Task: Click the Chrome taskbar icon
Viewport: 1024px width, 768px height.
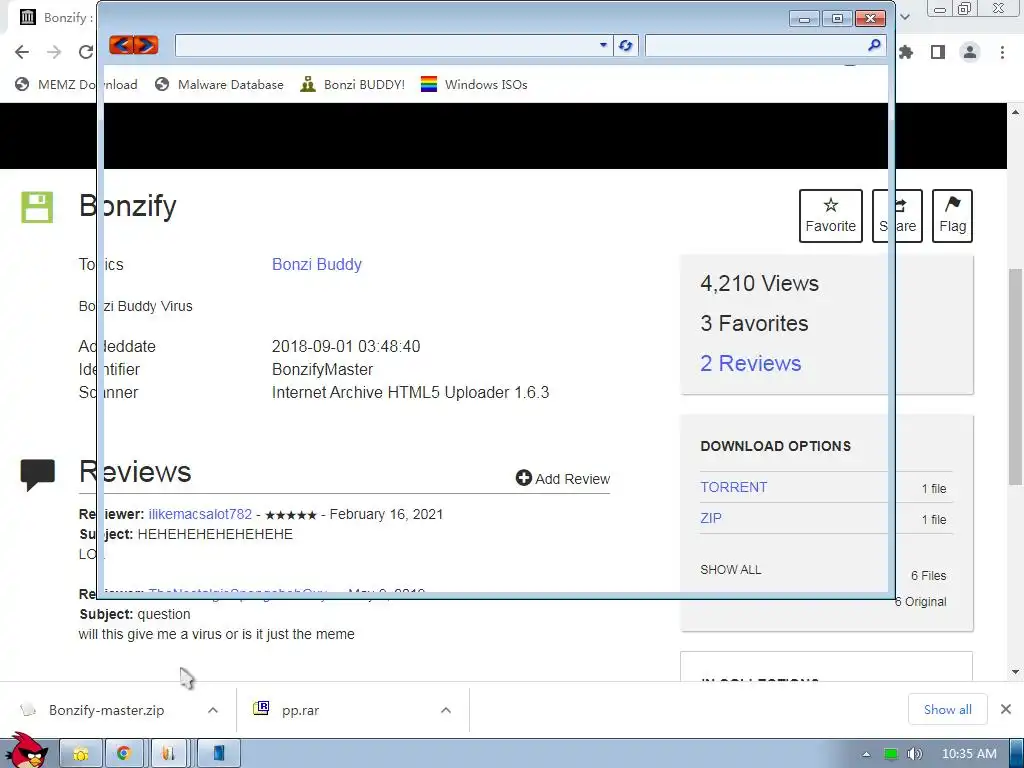Action: (x=124, y=754)
